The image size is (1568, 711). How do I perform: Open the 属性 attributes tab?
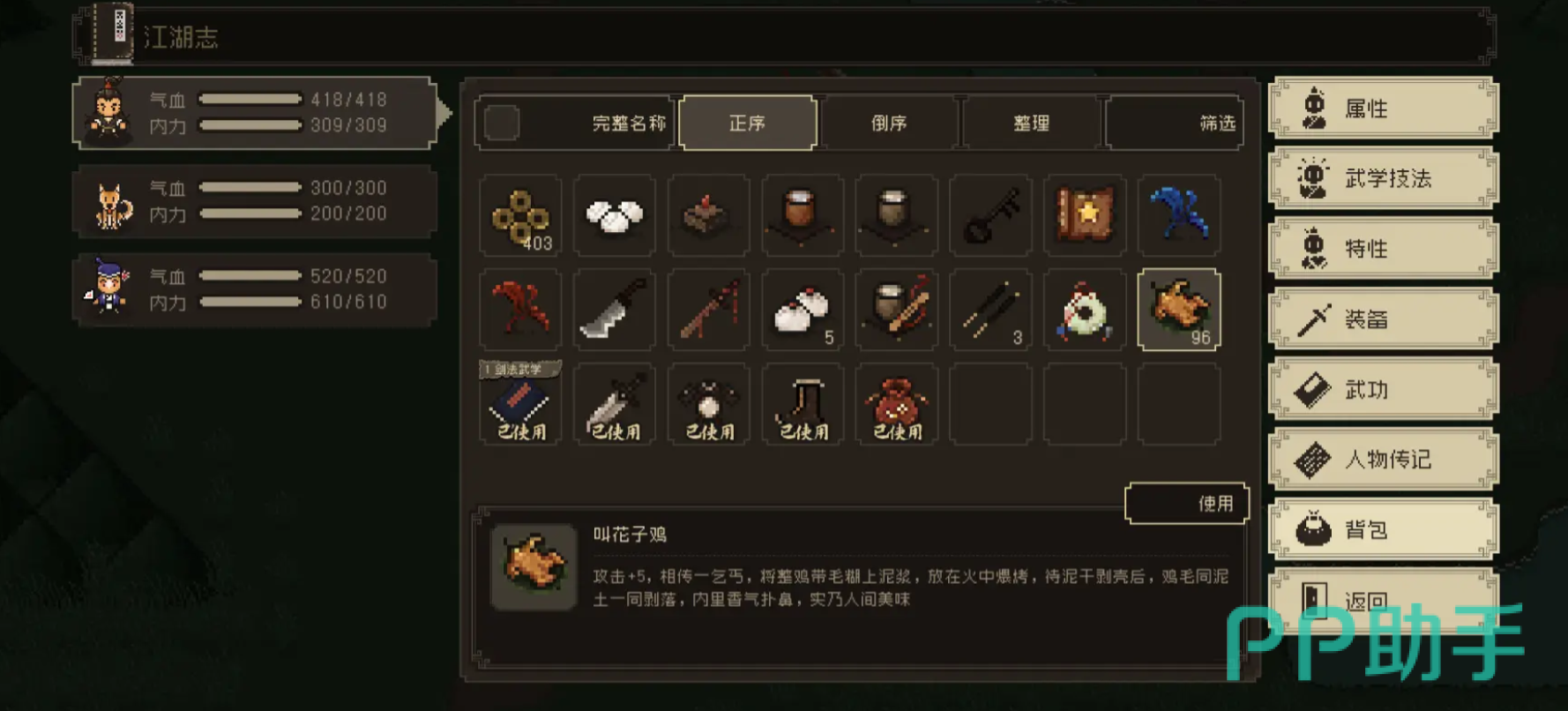tap(1383, 109)
